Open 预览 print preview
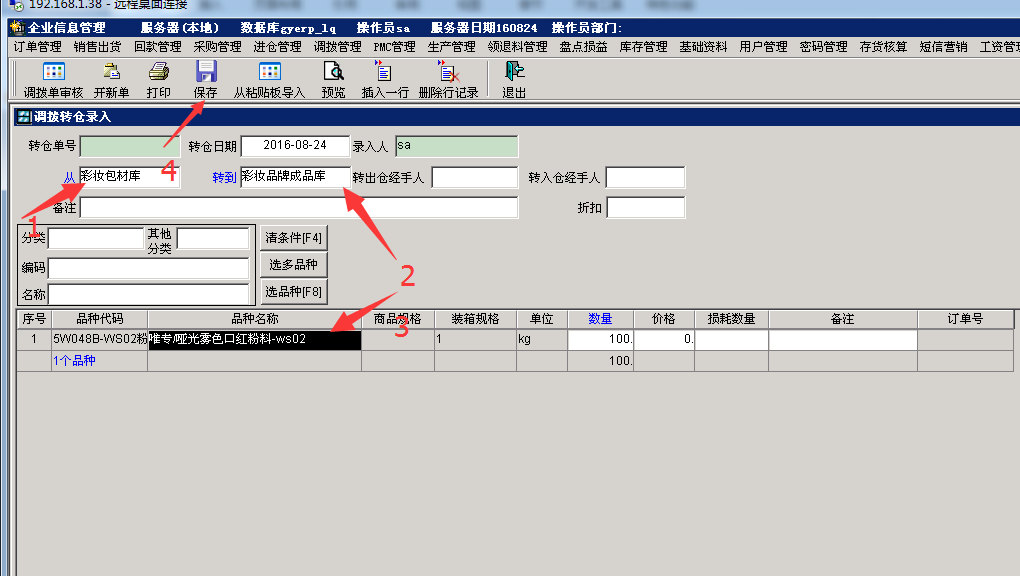Image resolution: width=1020 pixels, height=576 pixels. (x=333, y=72)
